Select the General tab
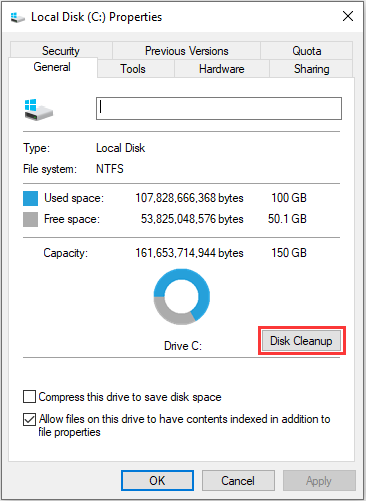Image resolution: width=366 pixels, height=501 pixels. (x=52, y=67)
